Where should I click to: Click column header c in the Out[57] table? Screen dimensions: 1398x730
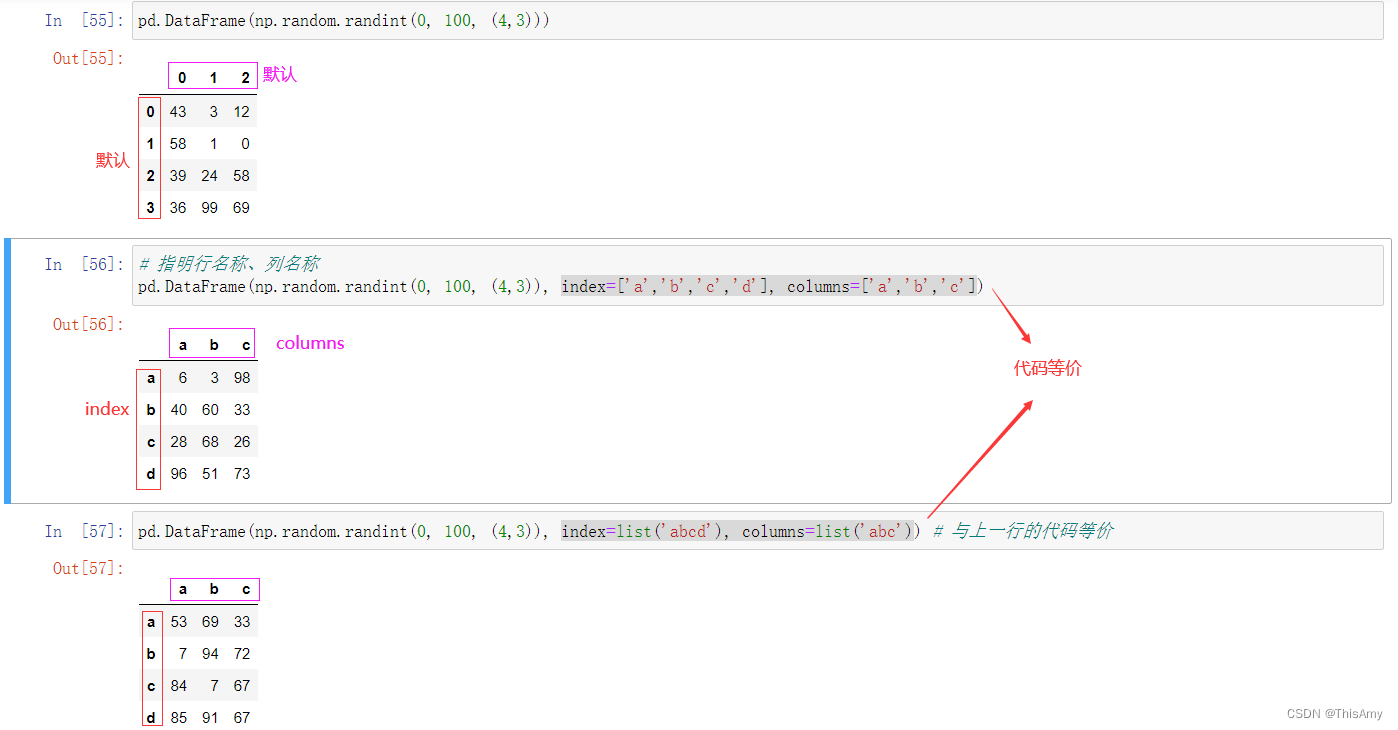[x=246, y=589]
